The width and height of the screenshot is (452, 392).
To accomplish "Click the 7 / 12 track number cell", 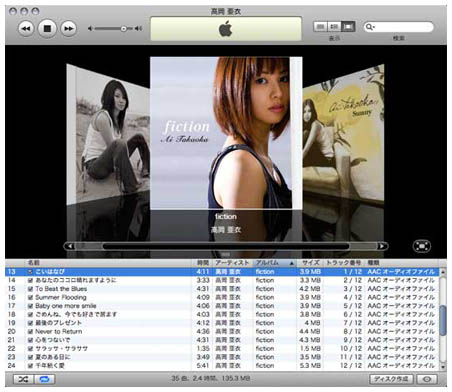I will (353, 323).
